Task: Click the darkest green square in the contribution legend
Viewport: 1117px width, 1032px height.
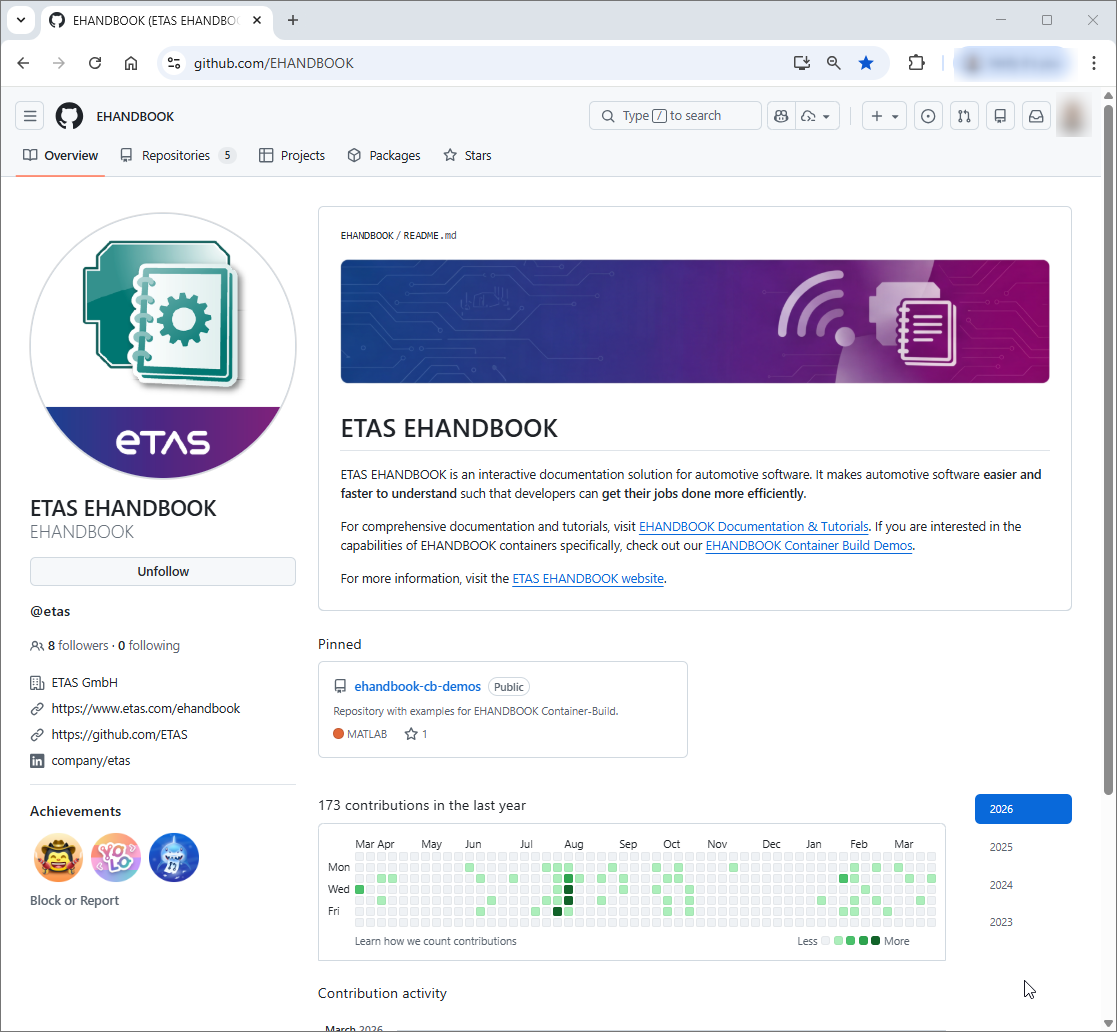Action: (x=875, y=940)
